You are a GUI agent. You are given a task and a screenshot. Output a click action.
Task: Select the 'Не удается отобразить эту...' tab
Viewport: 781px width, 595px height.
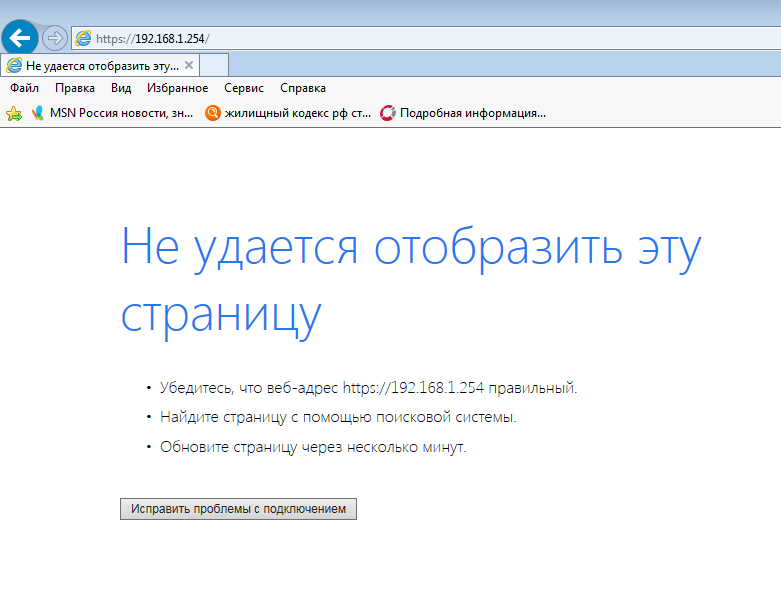(100, 65)
